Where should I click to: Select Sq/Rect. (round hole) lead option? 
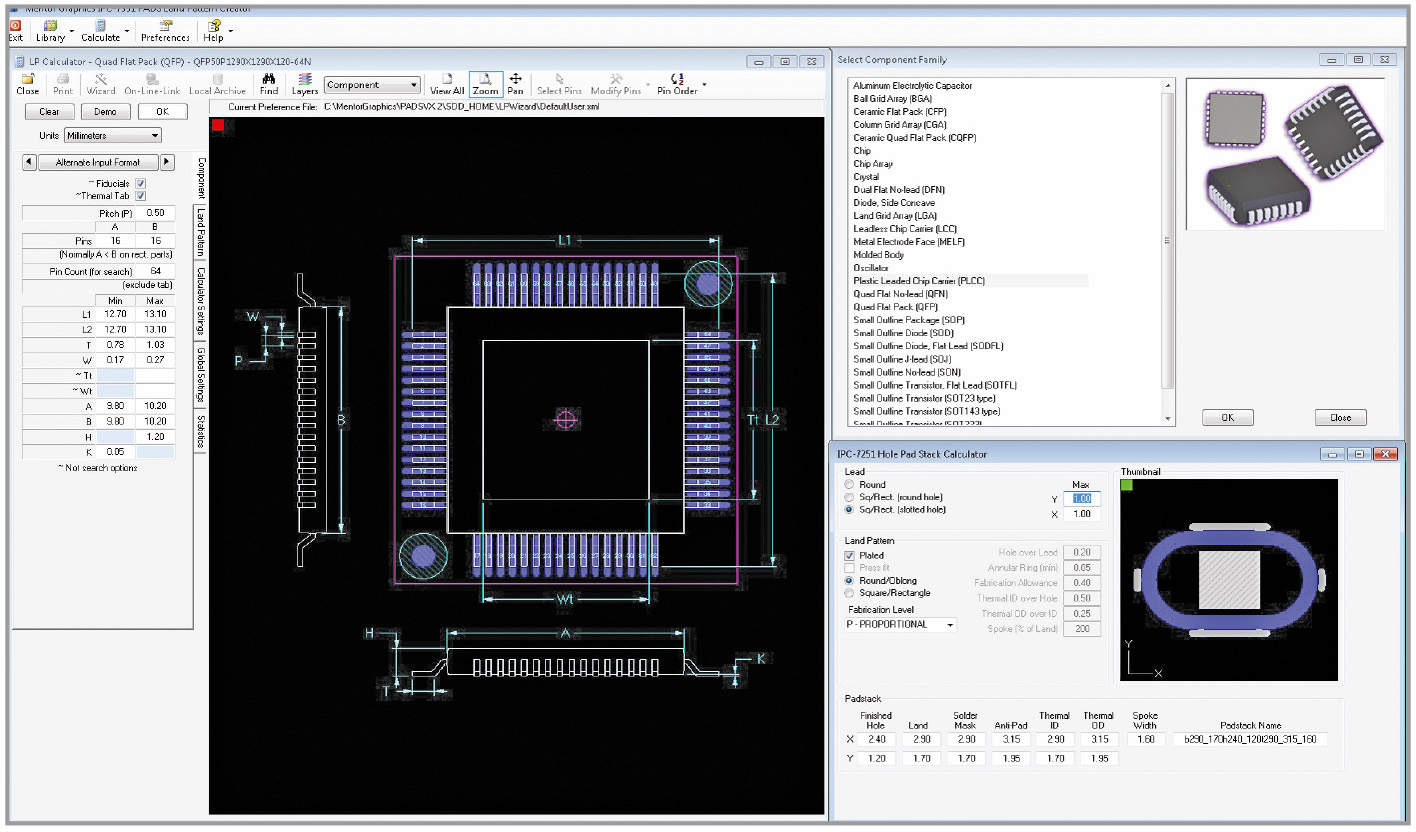pyautogui.click(x=849, y=497)
